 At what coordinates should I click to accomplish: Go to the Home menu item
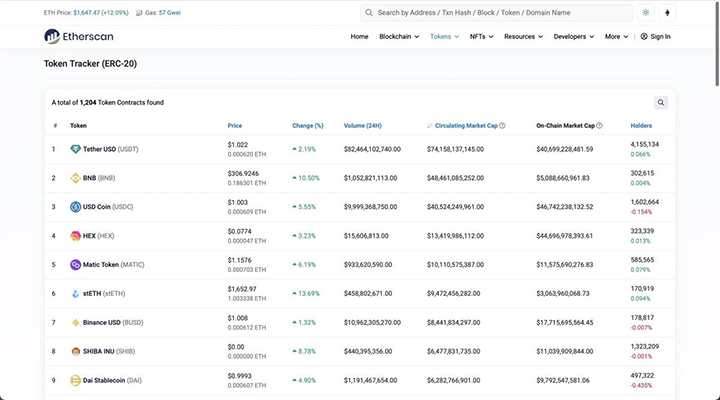[x=359, y=37]
